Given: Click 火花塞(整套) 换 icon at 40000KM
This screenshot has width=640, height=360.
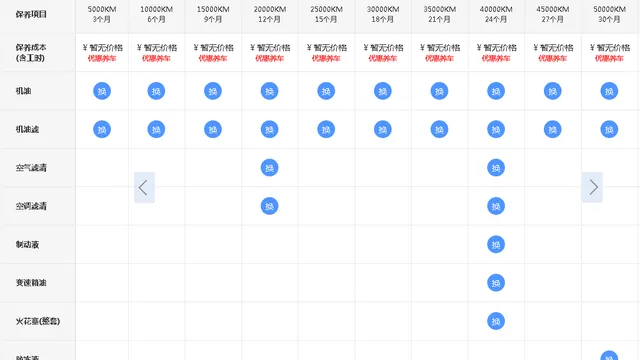Looking at the screenshot, I should (x=496, y=321).
